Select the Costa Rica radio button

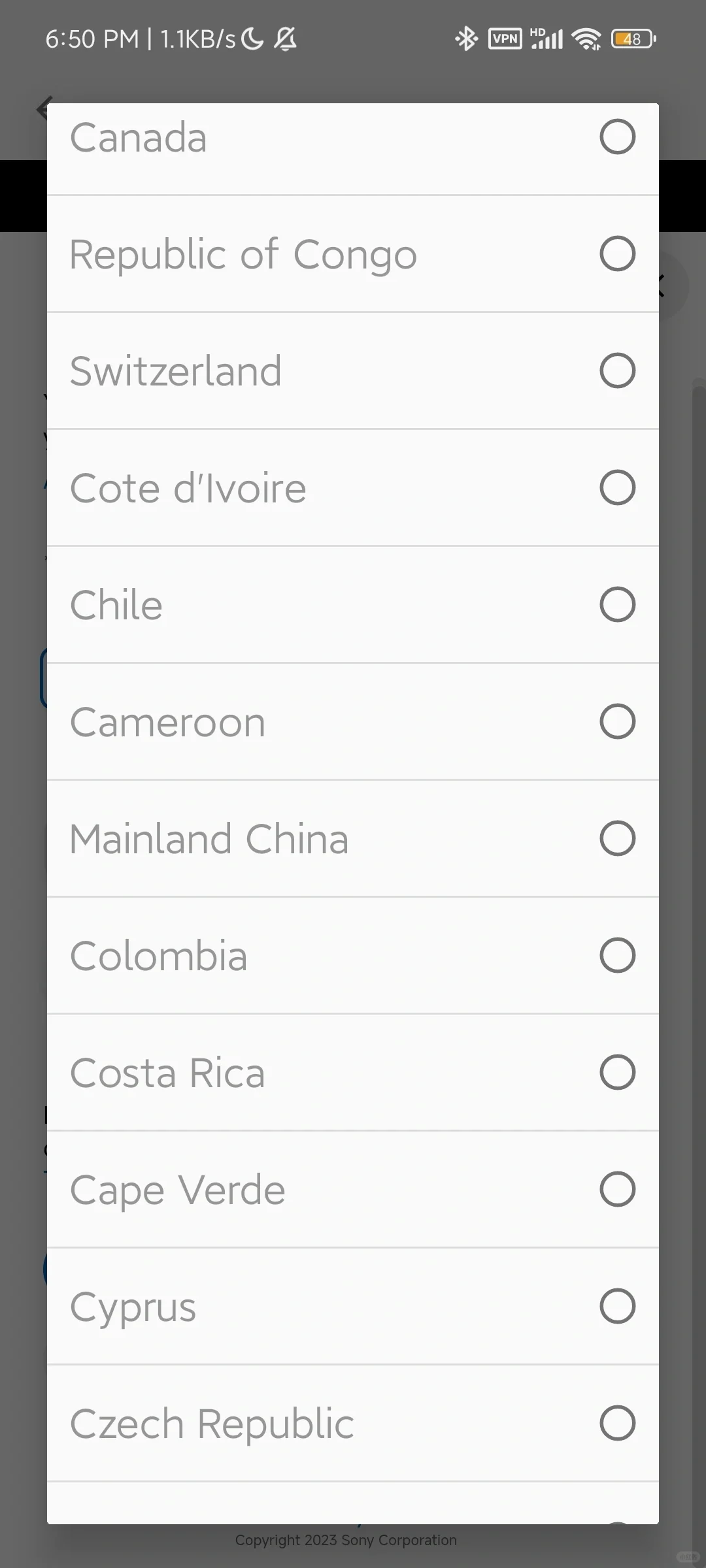pos(617,1073)
